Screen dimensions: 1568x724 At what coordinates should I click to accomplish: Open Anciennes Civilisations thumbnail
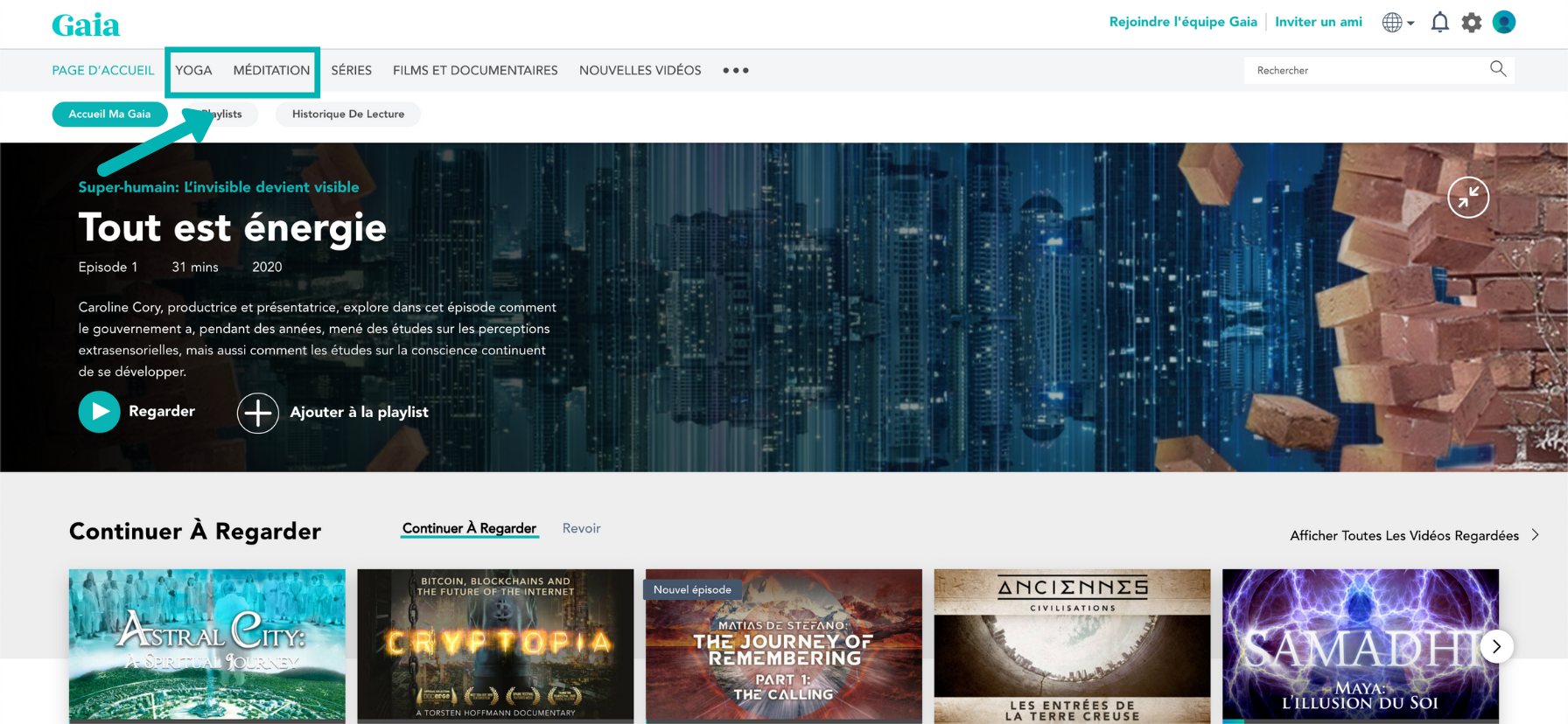click(1072, 646)
